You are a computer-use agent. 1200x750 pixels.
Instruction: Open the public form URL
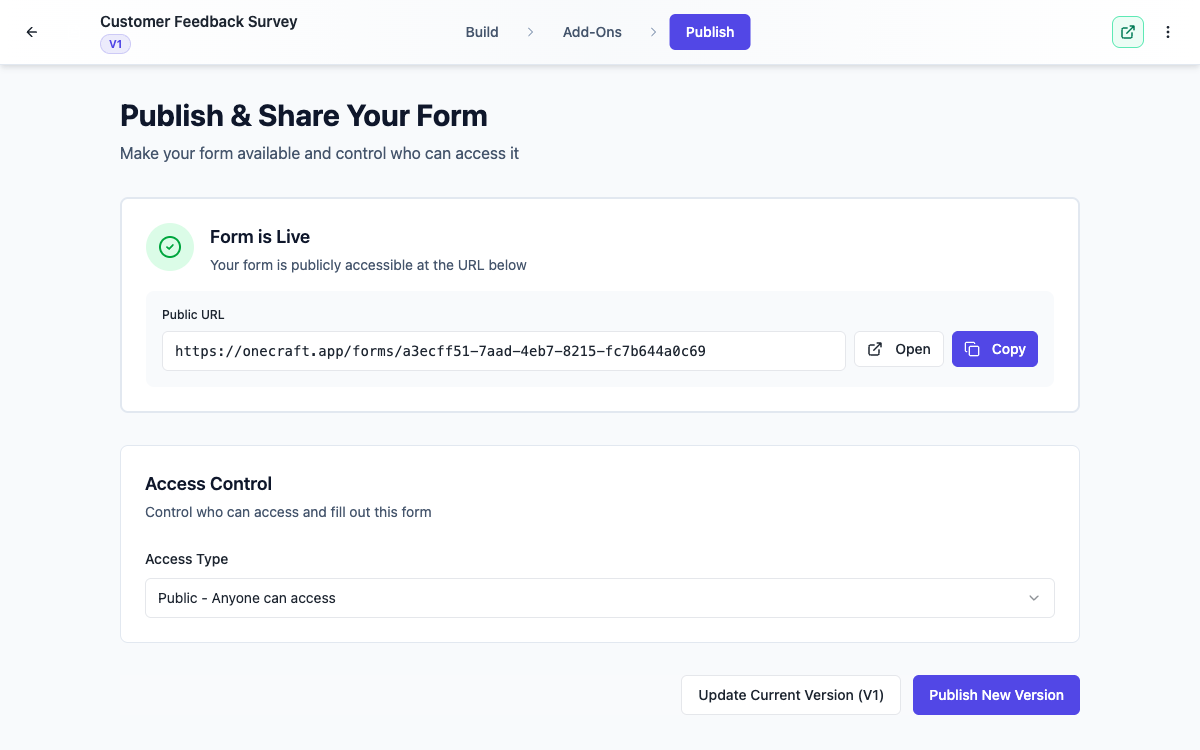pyautogui.click(x=899, y=349)
